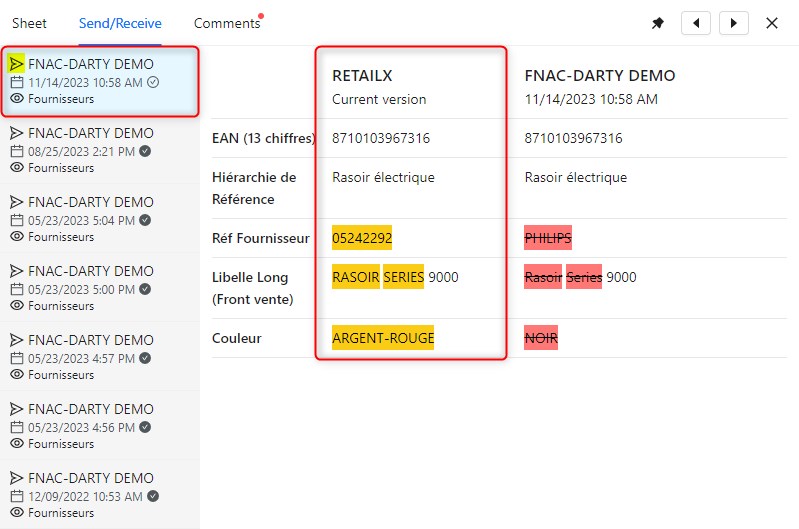Click the red struck-through PHILIPS value
Image resolution: width=799 pixels, height=529 pixels.
548,238
